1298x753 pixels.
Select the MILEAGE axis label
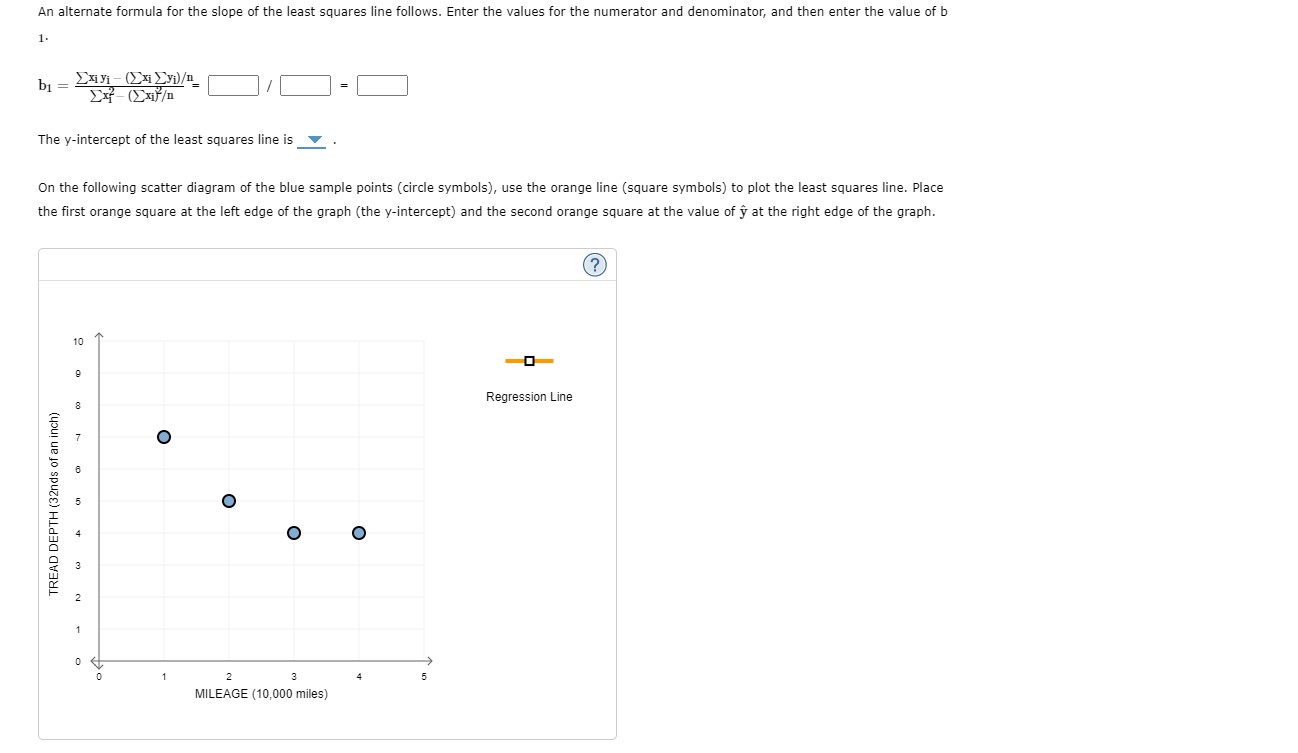(x=261, y=693)
